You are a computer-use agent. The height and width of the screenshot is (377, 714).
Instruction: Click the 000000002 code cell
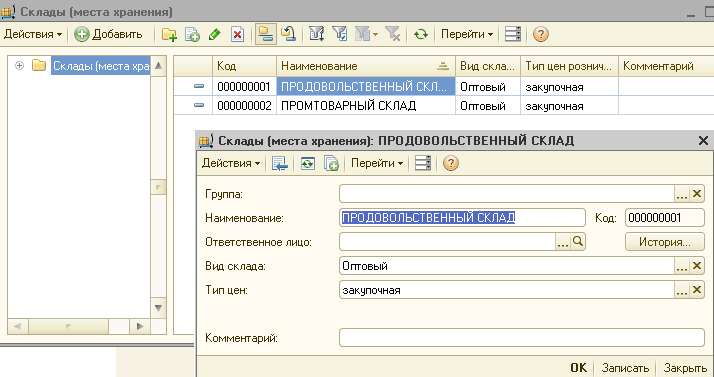[245, 106]
